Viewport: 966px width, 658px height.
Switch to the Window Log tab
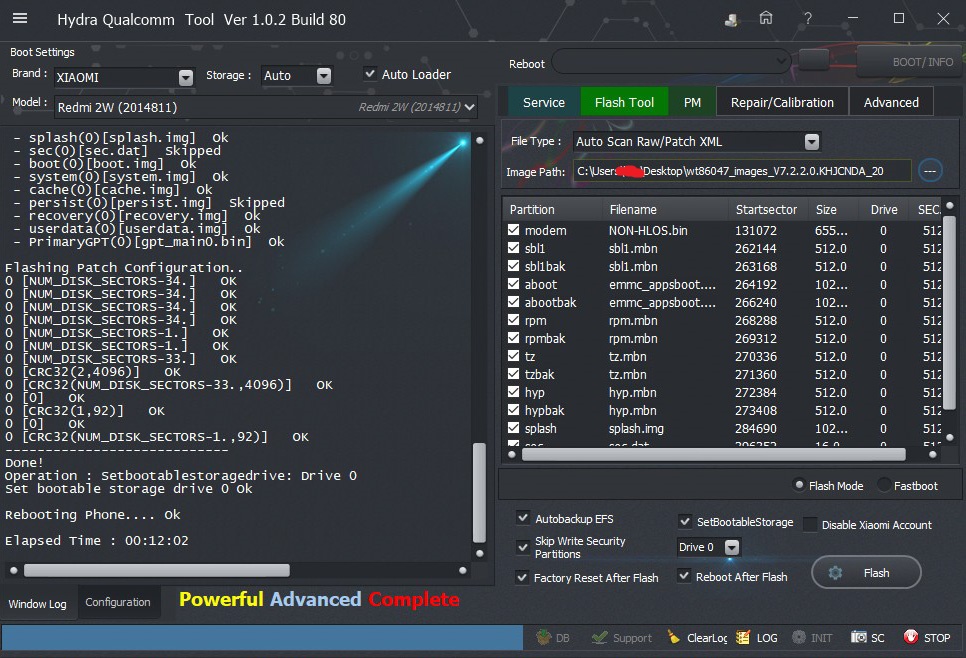pyautogui.click(x=38, y=604)
